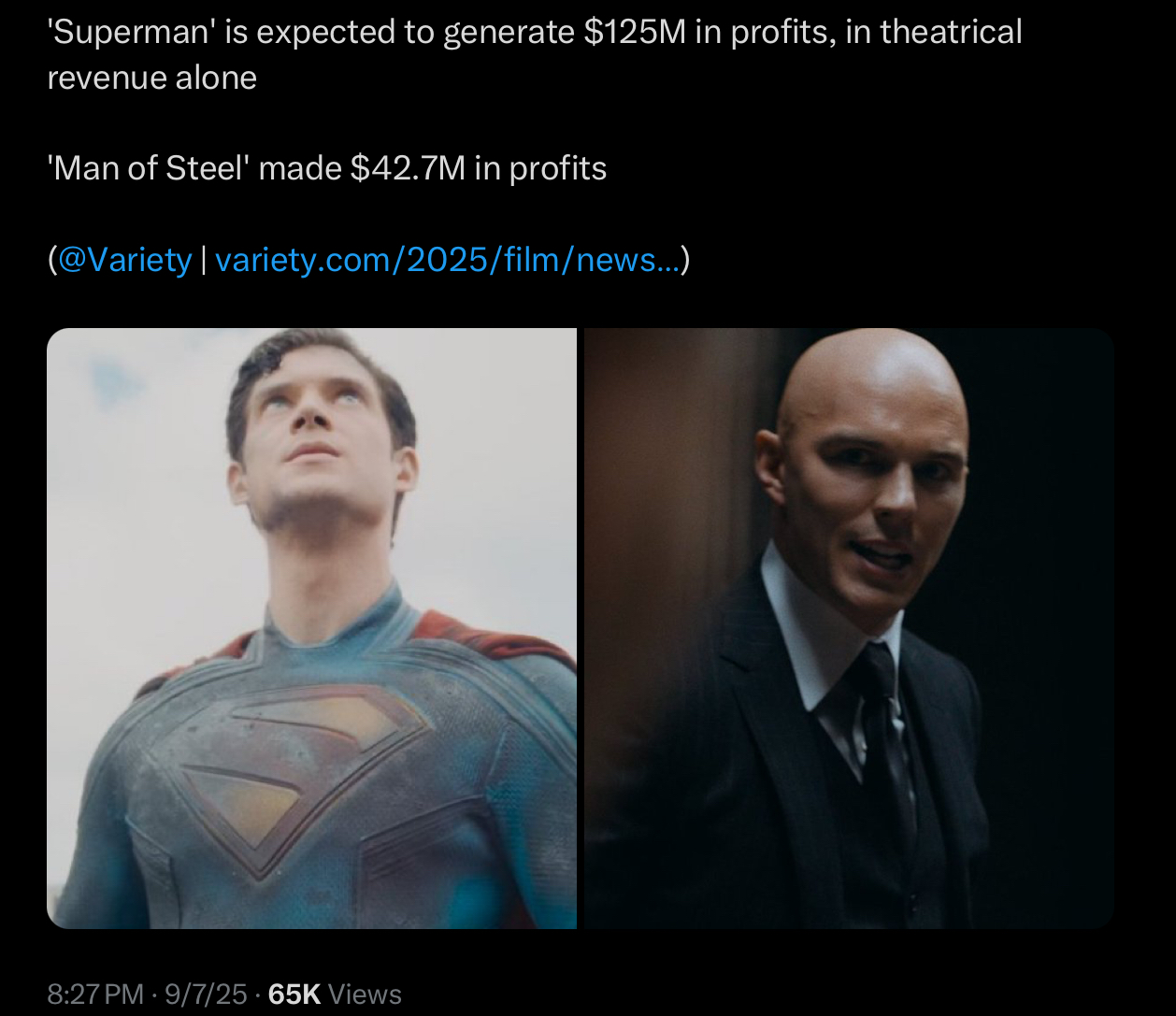Click the $42.7M figure in the tweet

(407, 168)
